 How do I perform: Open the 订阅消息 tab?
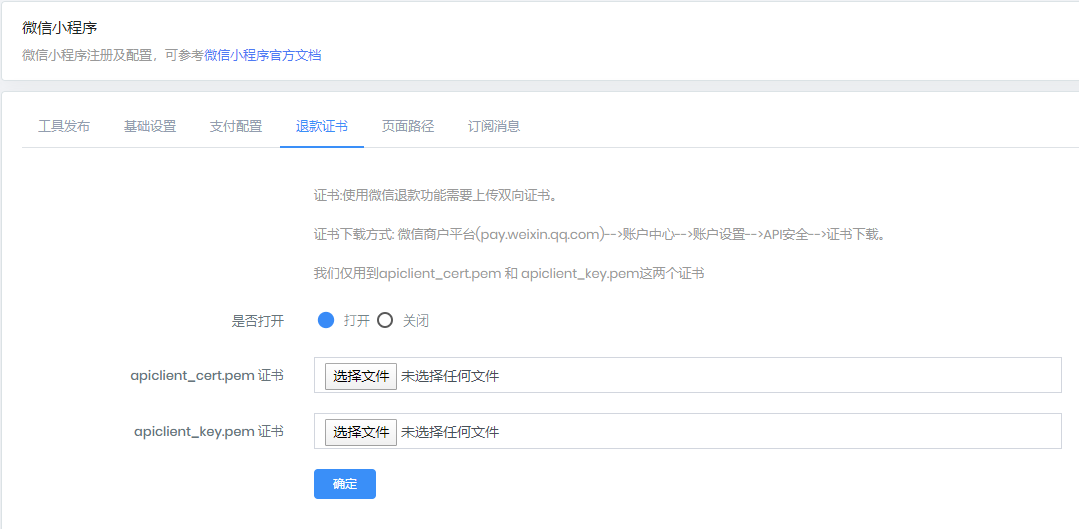tap(494, 126)
